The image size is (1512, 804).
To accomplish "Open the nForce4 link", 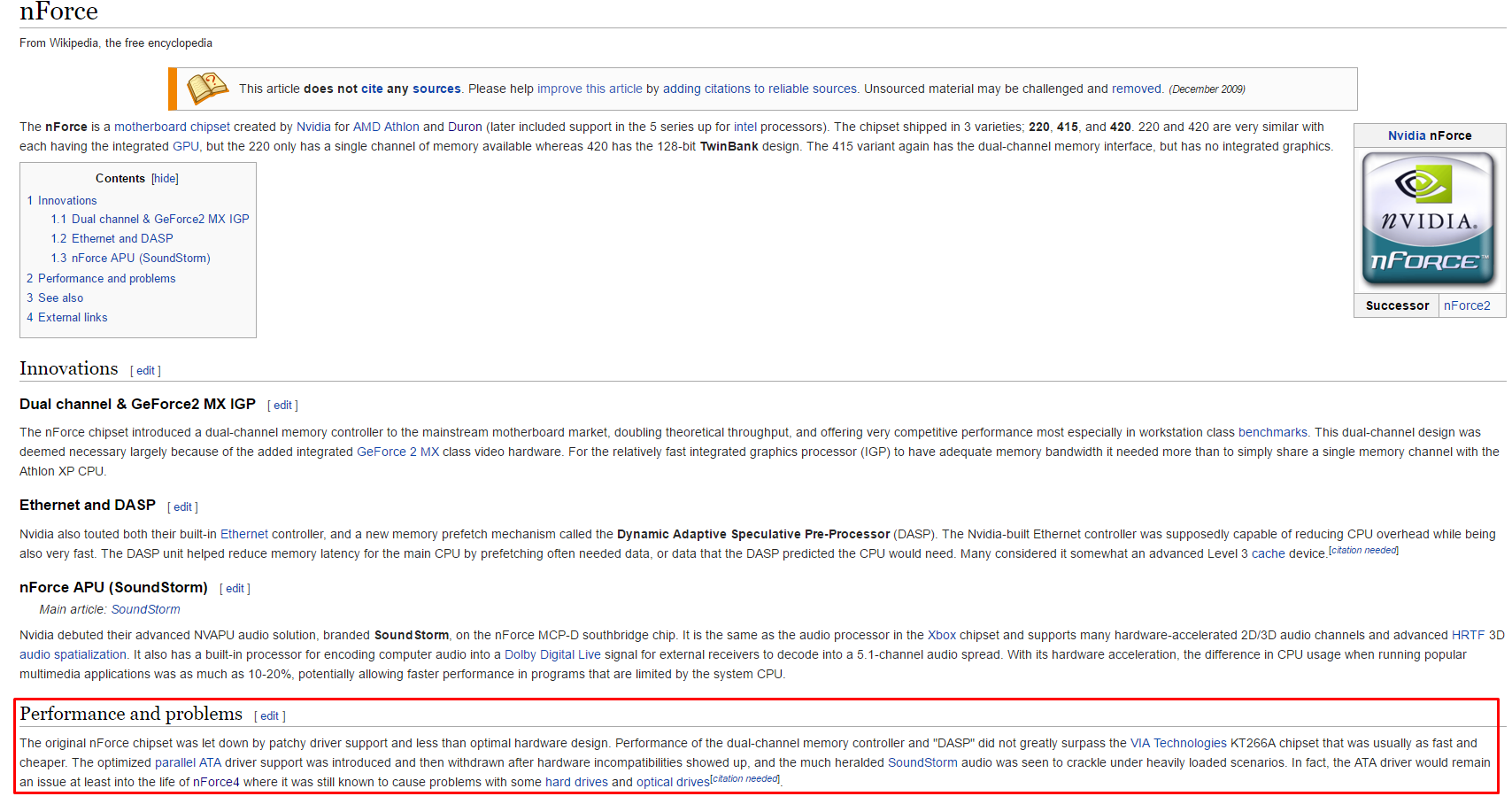I will (x=216, y=783).
